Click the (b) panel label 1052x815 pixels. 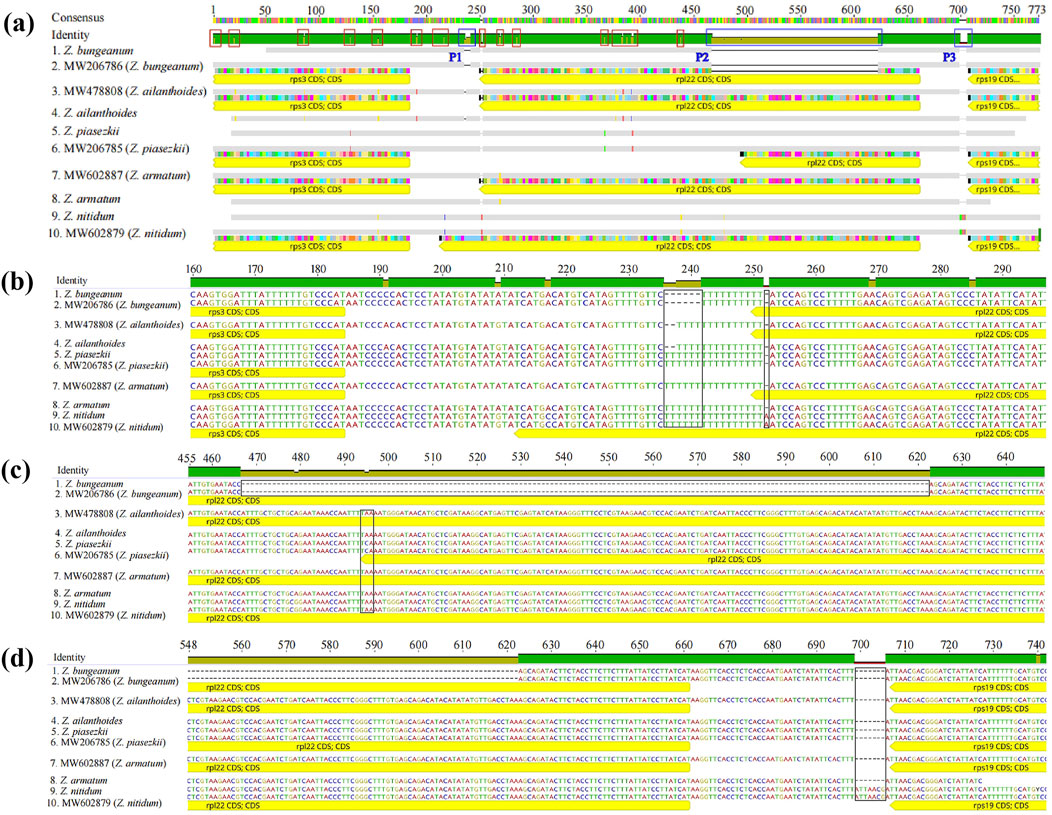coord(17,281)
